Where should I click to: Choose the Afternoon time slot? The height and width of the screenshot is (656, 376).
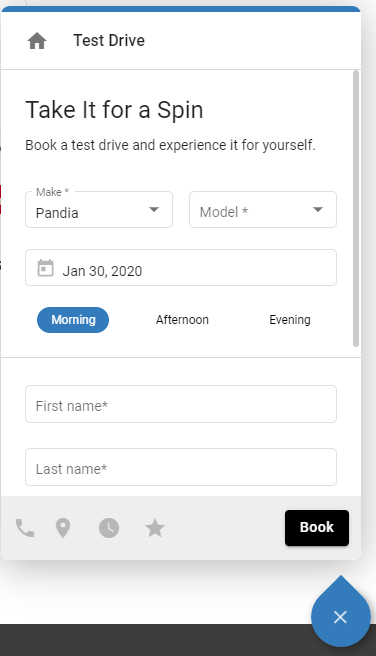click(182, 320)
